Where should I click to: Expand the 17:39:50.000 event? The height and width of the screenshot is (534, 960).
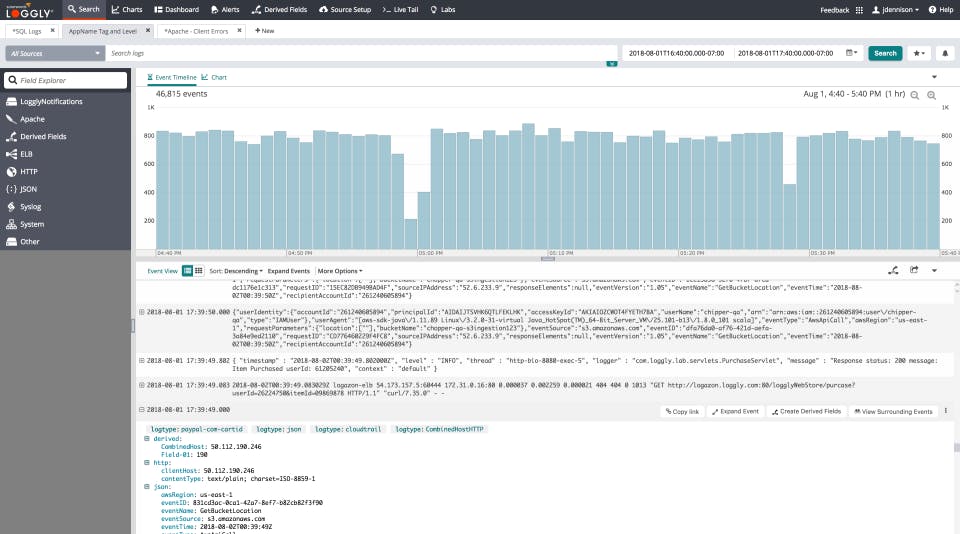coord(141,312)
